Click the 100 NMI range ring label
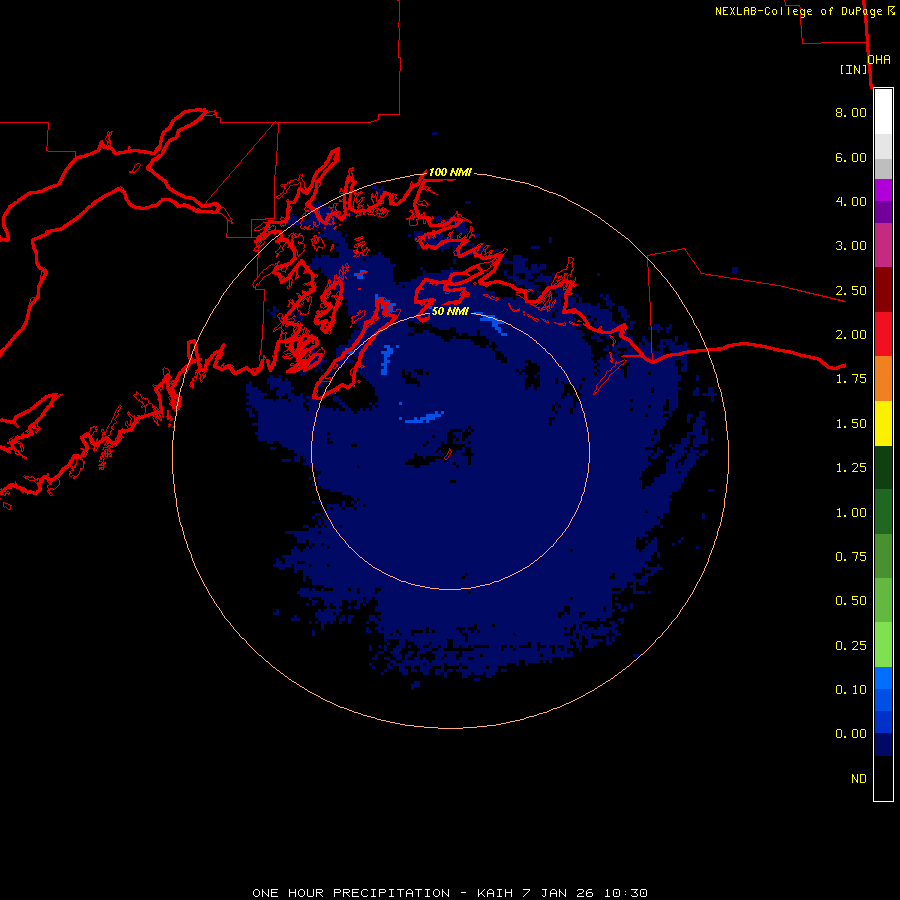Image resolution: width=900 pixels, height=900 pixels. [450, 172]
